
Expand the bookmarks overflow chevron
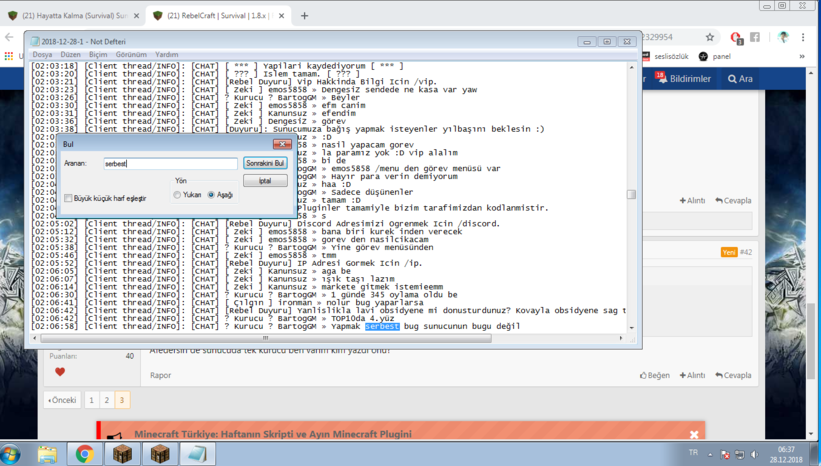pos(802,57)
